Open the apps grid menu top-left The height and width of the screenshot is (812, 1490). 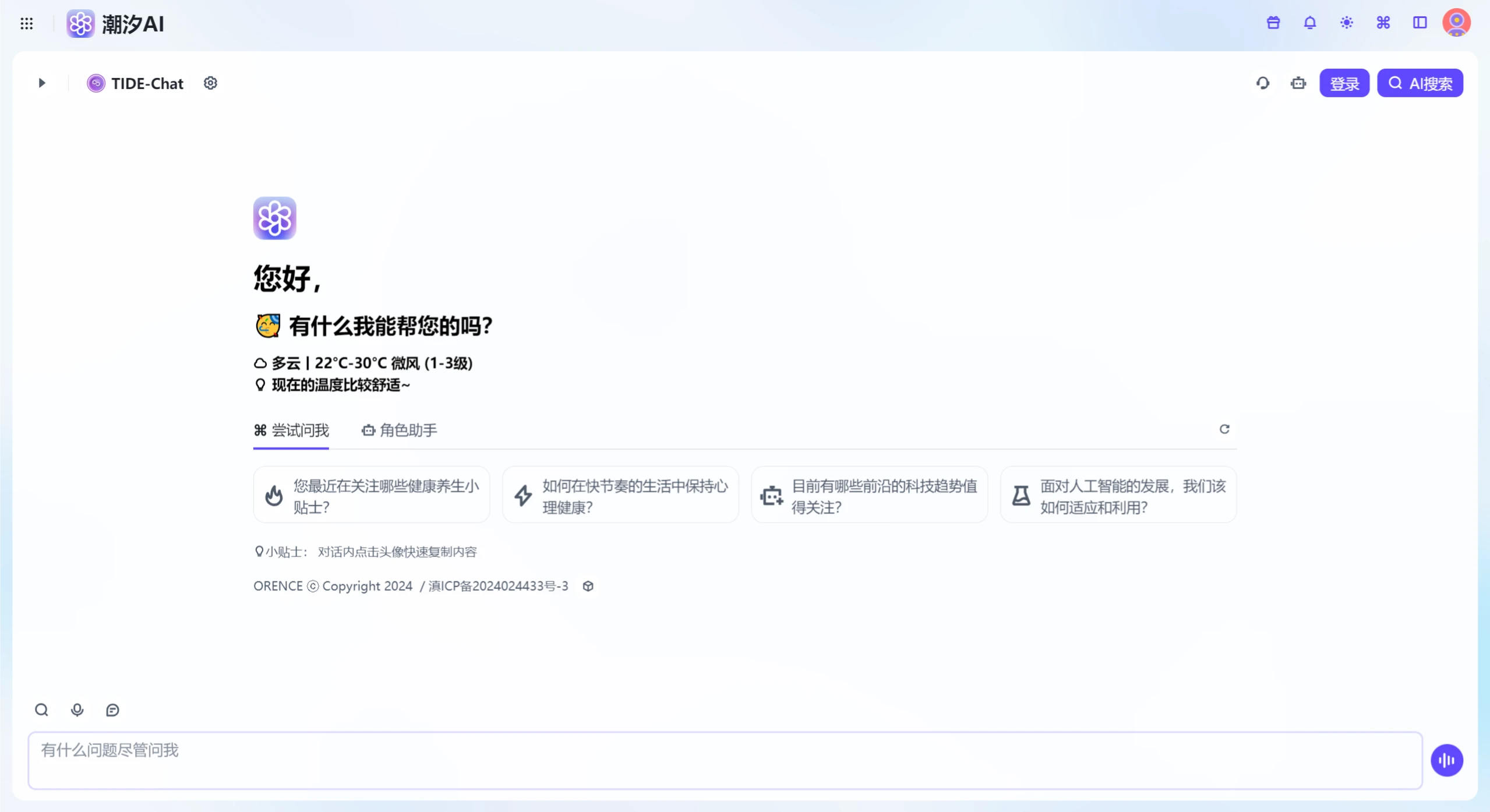[x=26, y=23]
